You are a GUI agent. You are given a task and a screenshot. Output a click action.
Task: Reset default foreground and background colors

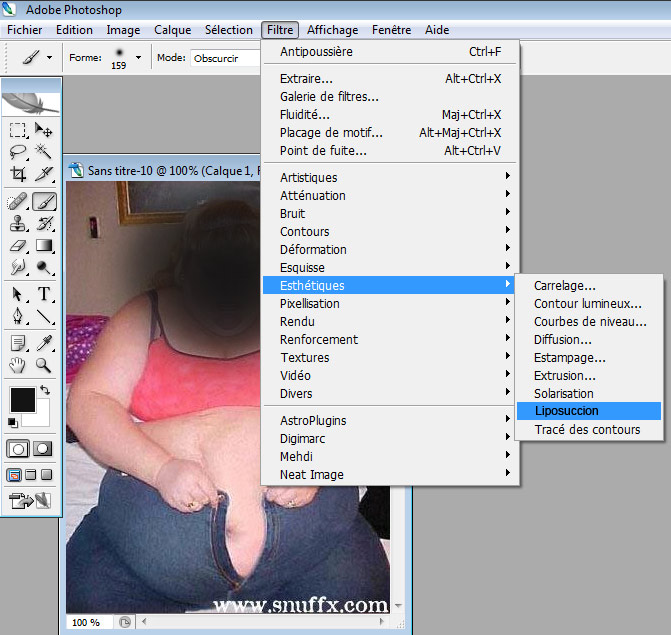pos(12,423)
